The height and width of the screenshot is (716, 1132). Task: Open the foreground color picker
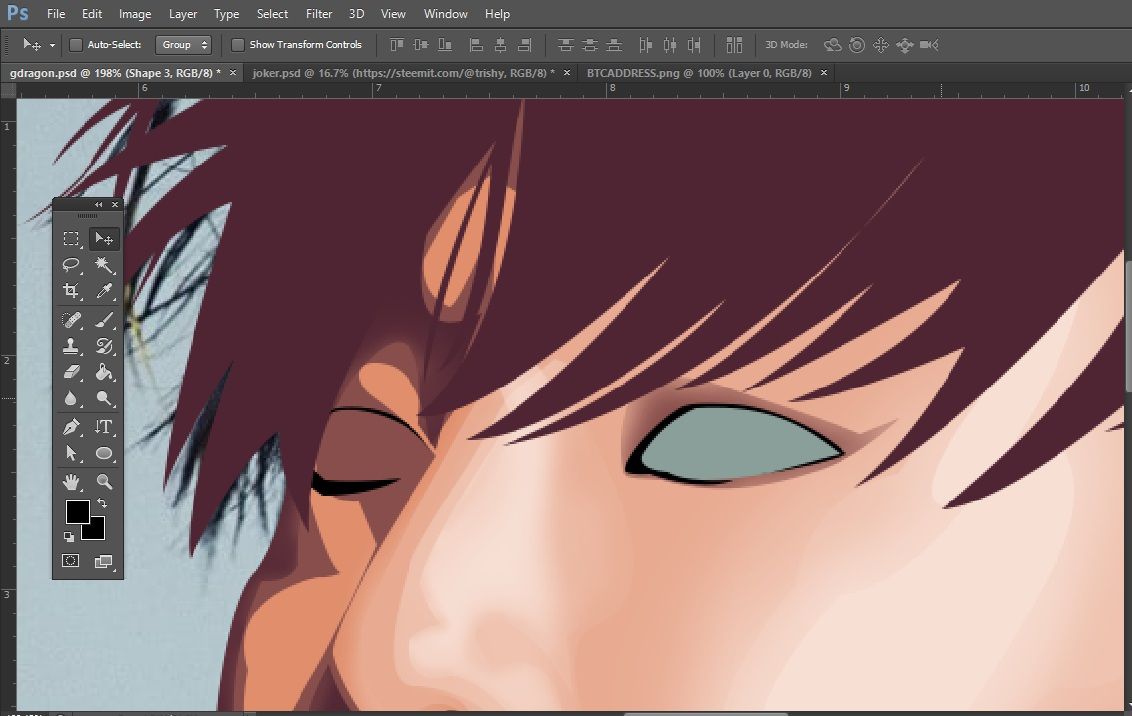[x=77, y=512]
